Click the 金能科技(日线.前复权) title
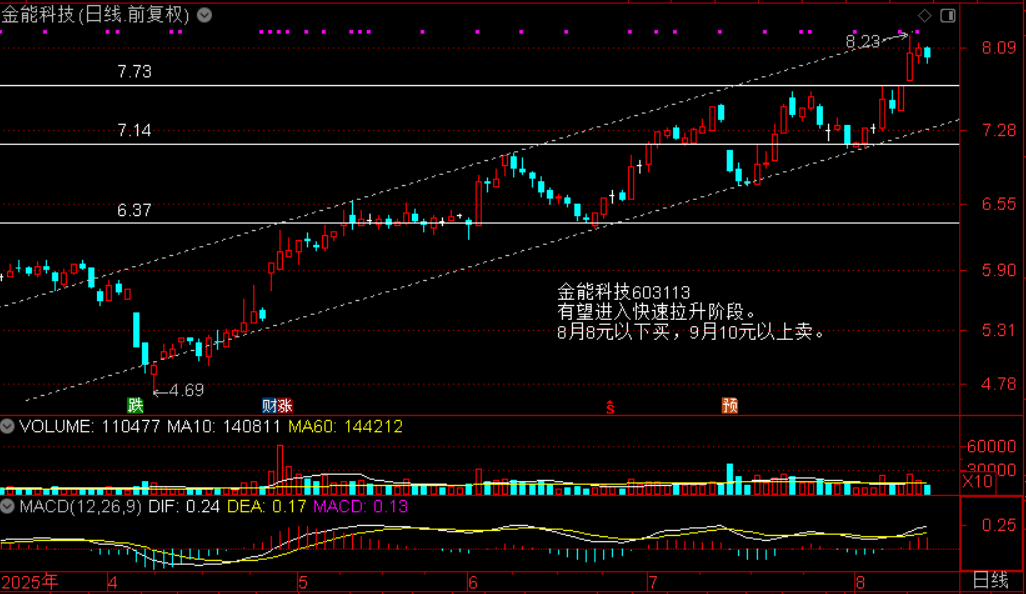Viewport: 1026px width, 594px height. pos(96,14)
